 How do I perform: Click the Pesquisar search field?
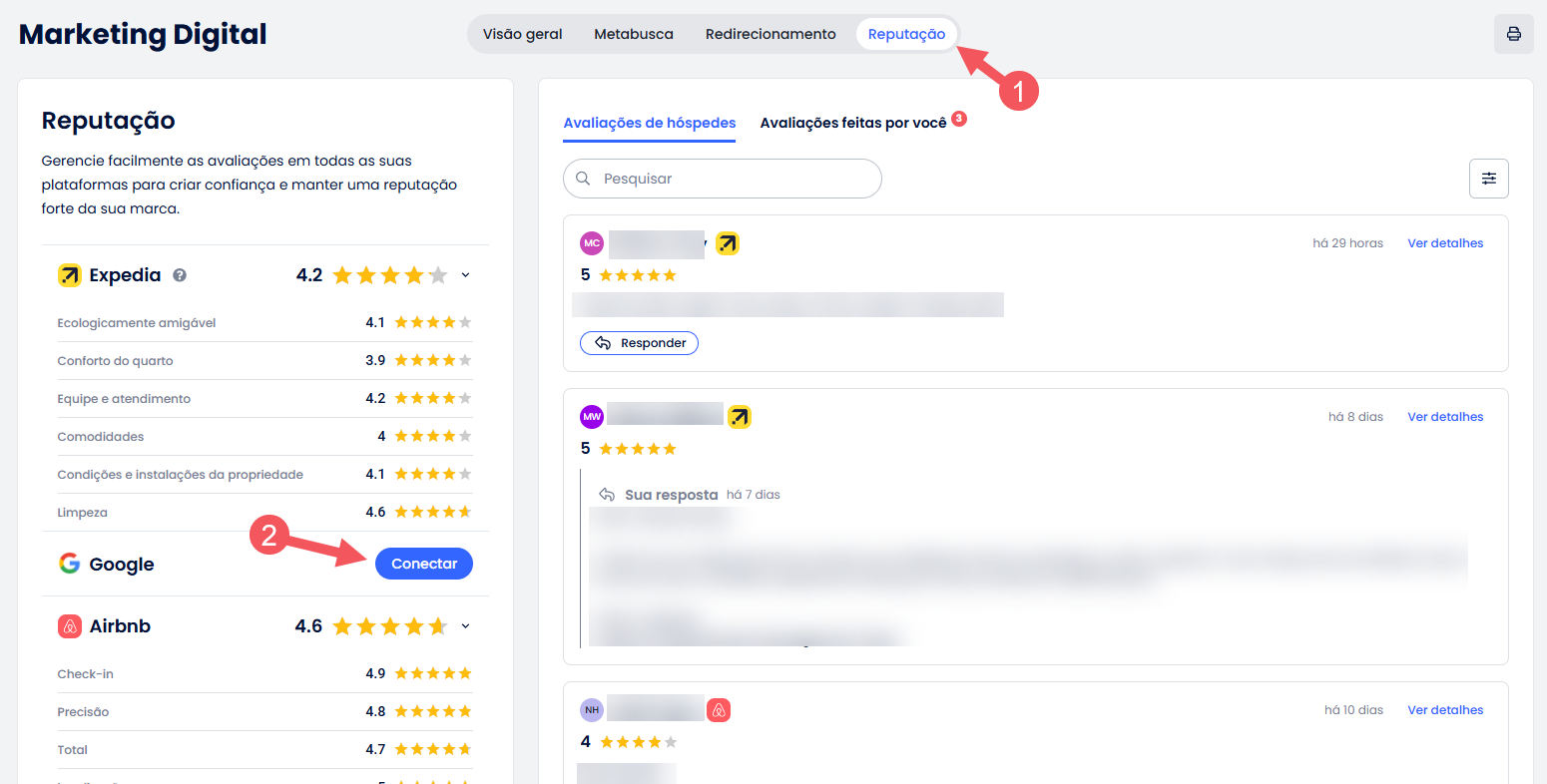click(734, 179)
